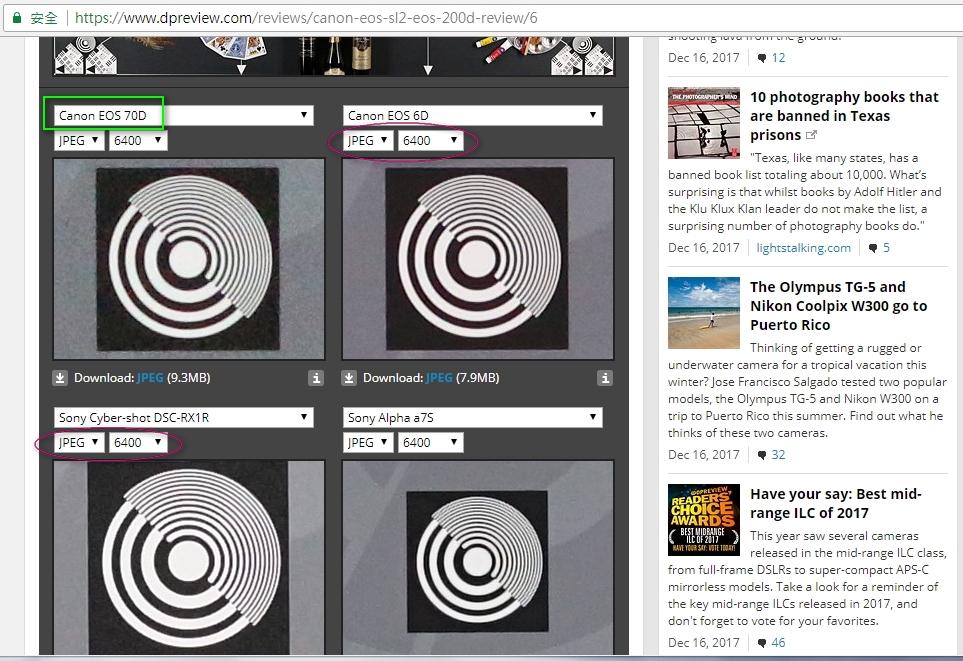Open article about photography books banned in Texas
Viewport: 963px width, 661px height.
[844, 115]
